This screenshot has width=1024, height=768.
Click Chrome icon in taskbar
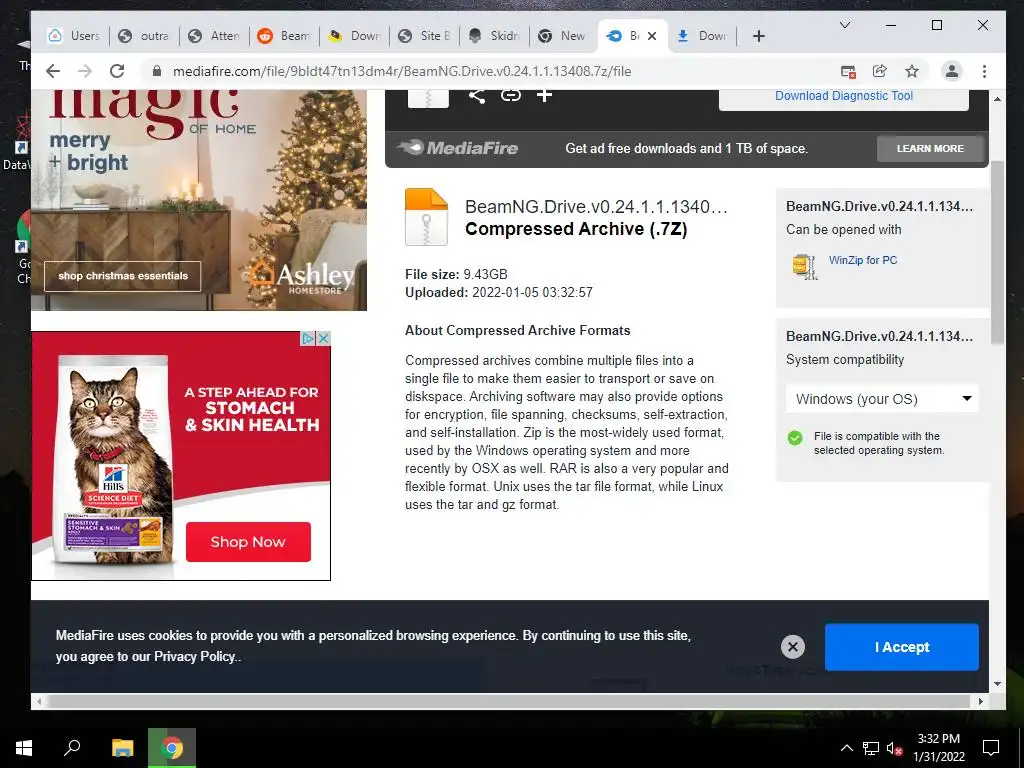[x=172, y=748]
